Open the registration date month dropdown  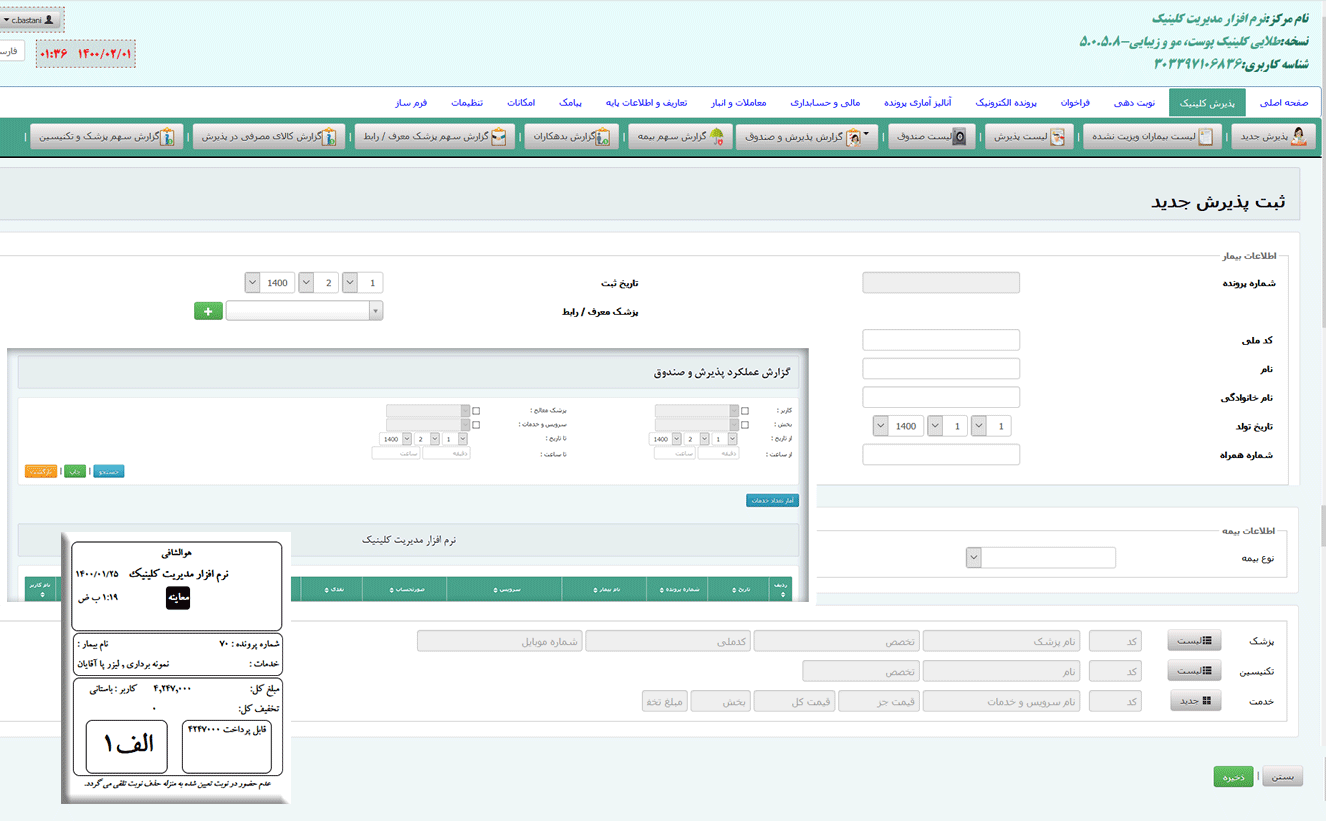pos(319,283)
